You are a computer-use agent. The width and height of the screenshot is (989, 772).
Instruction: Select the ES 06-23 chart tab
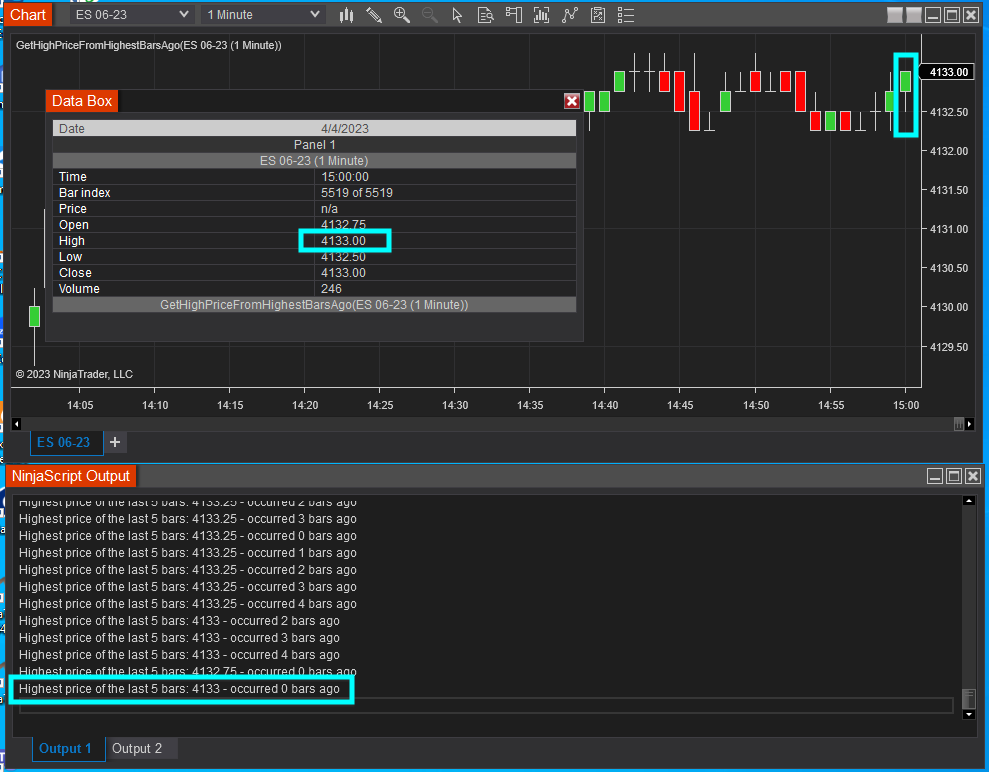tap(63, 442)
